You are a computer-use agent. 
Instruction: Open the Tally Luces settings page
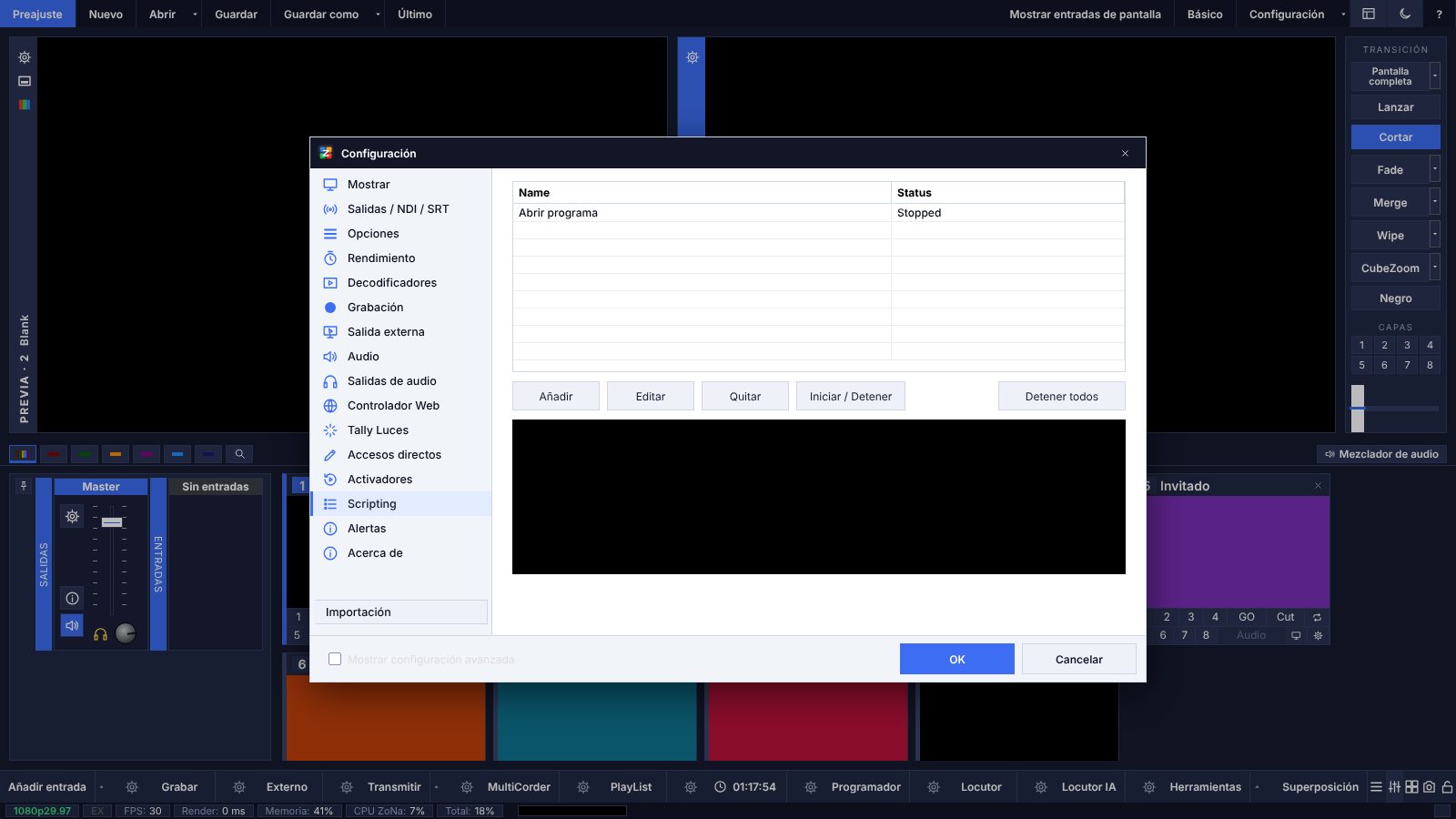[400, 430]
